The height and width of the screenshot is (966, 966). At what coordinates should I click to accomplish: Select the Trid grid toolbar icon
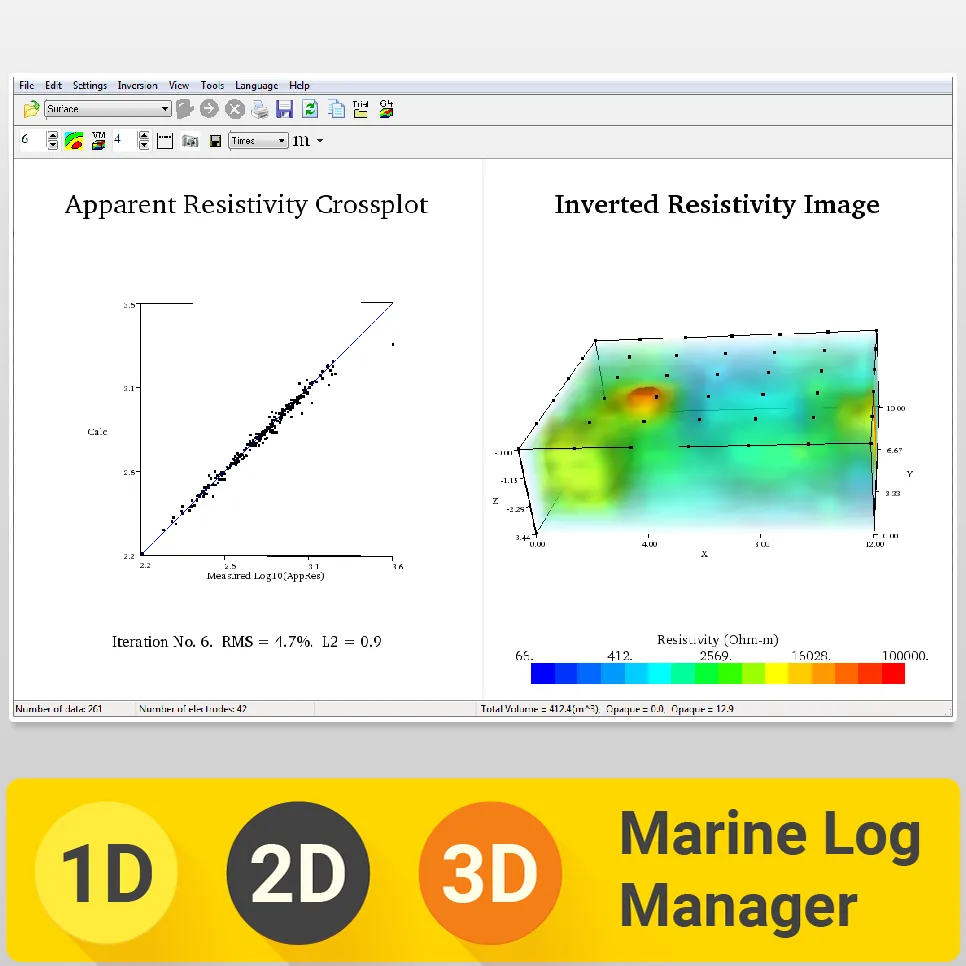(359, 109)
